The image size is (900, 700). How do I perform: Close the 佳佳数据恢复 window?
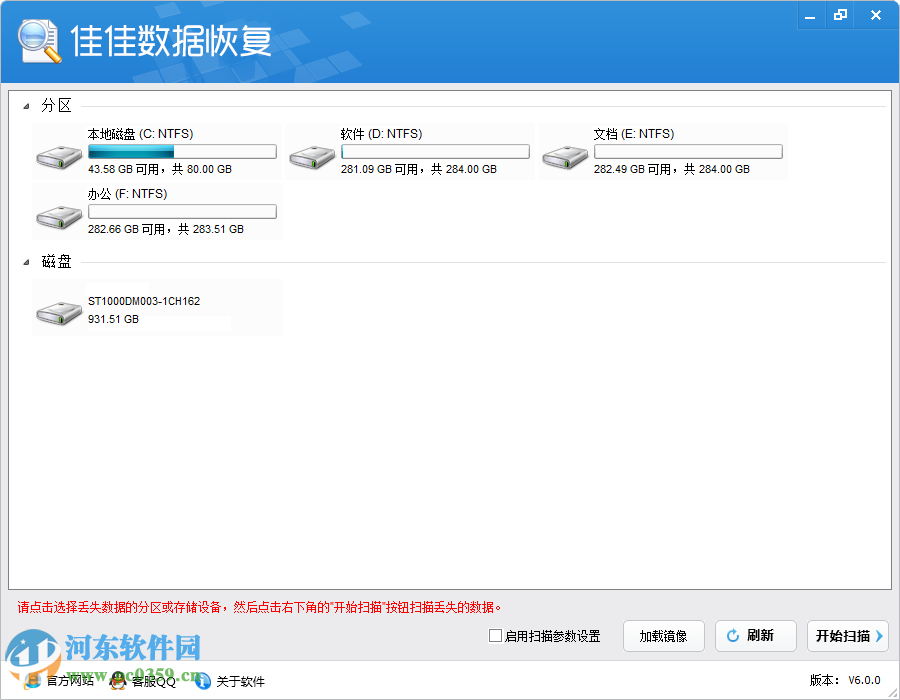876,15
